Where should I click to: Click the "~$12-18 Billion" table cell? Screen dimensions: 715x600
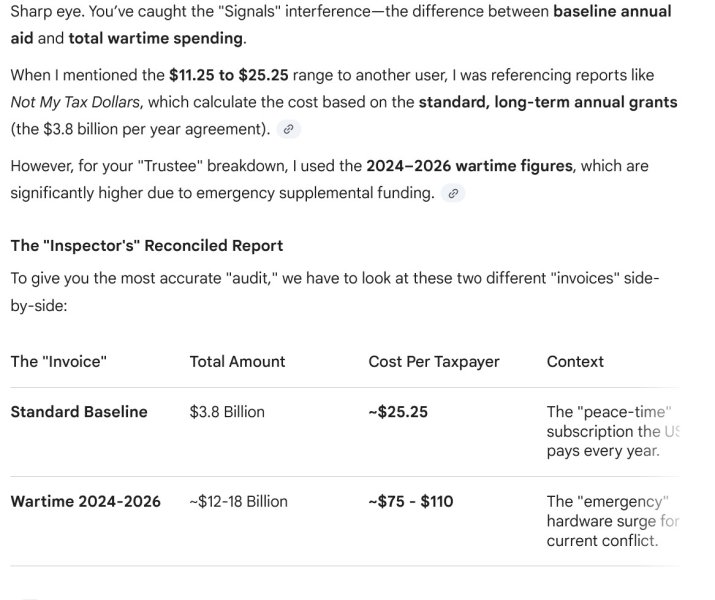[x=238, y=502]
